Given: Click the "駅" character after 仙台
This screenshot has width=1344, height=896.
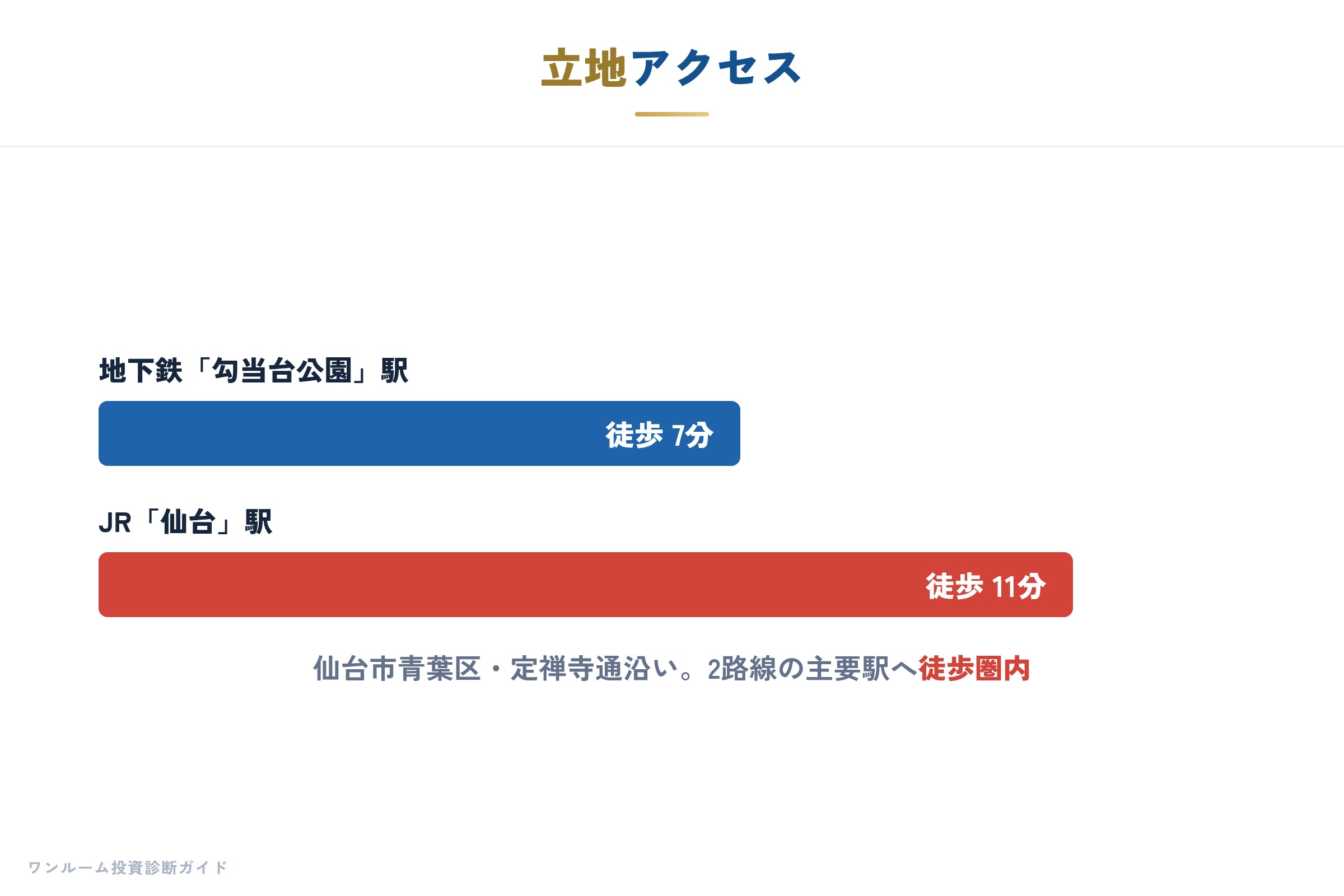Looking at the screenshot, I should (258, 522).
